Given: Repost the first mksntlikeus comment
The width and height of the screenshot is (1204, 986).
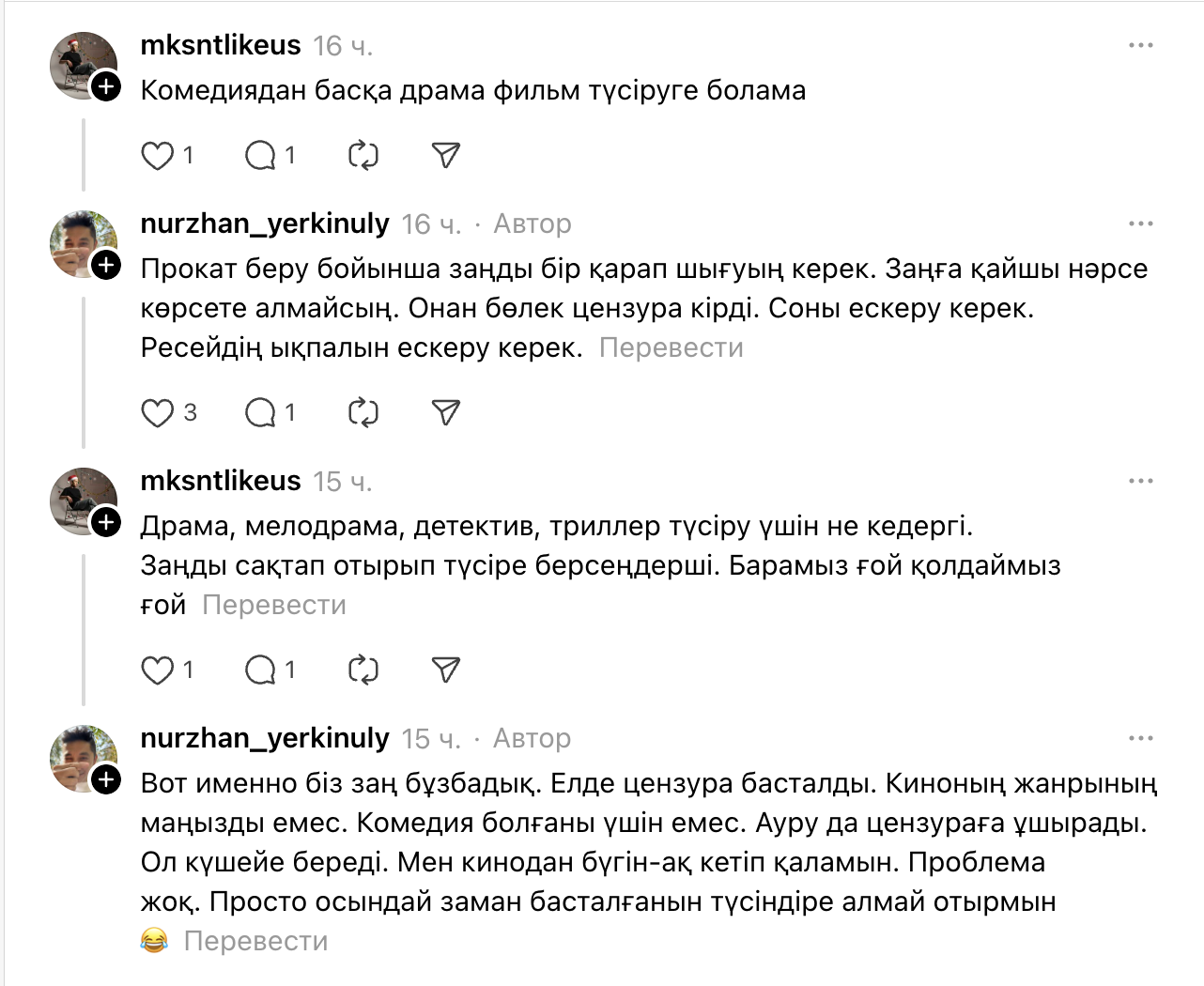Looking at the screenshot, I should [363, 155].
